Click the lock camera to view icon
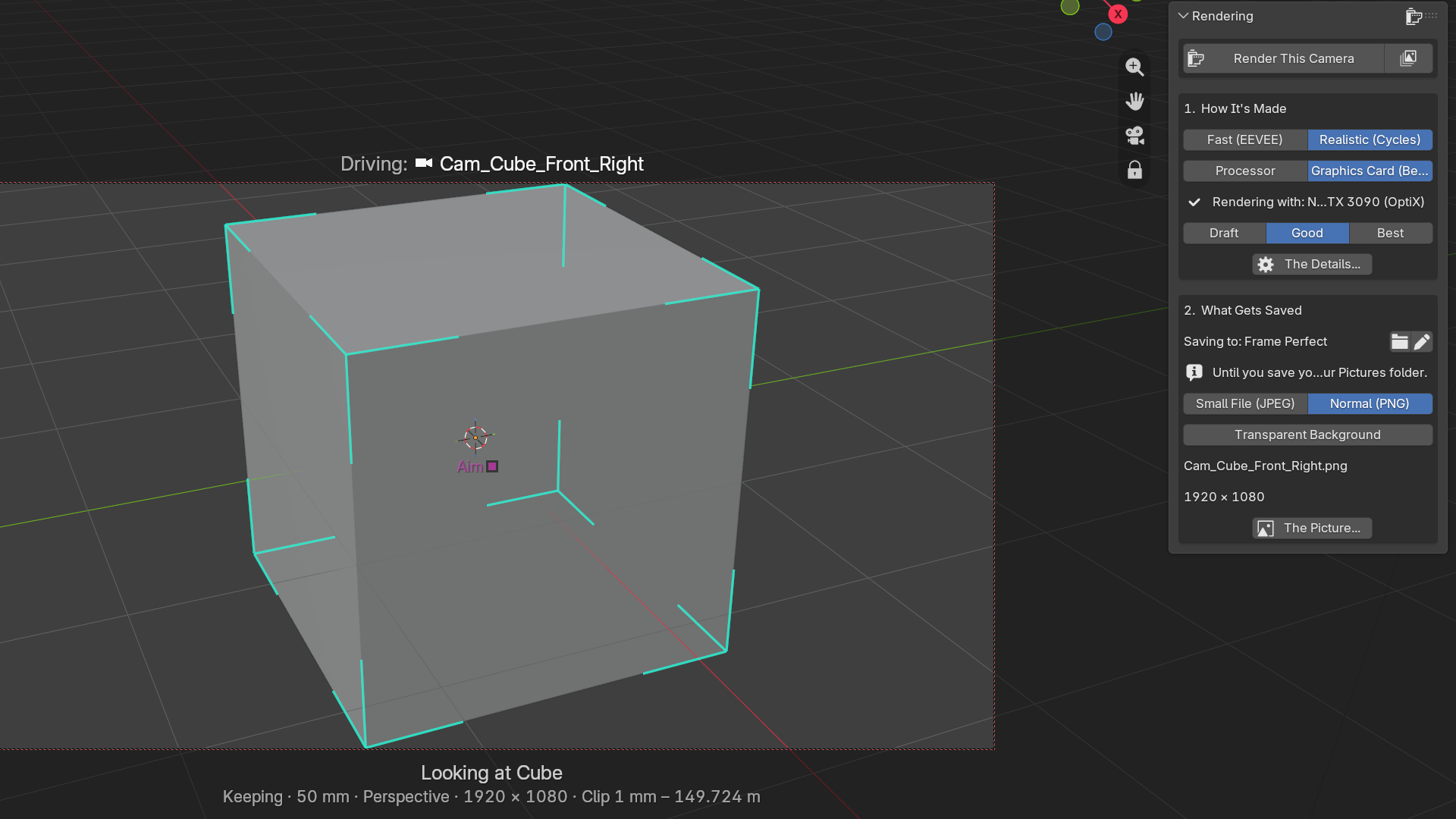 [x=1134, y=170]
